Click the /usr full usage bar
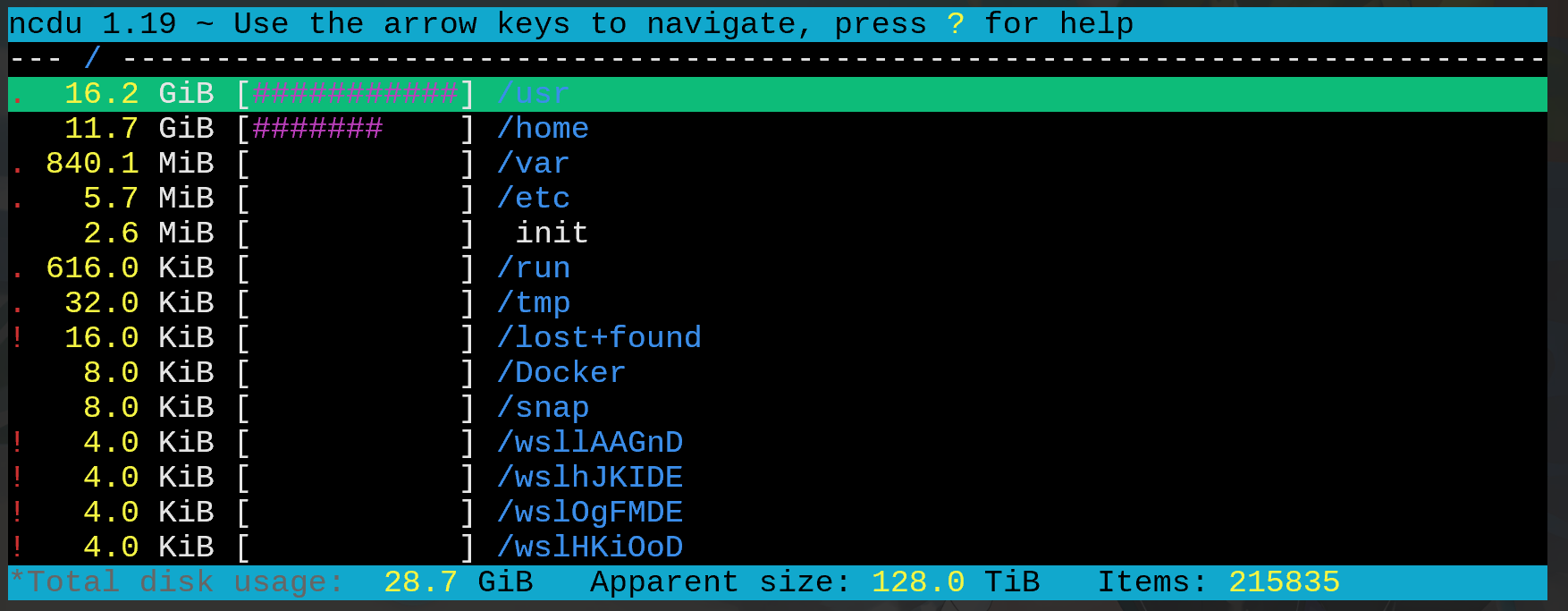This screenshot has width=1568, height=611. pos(355,94)
